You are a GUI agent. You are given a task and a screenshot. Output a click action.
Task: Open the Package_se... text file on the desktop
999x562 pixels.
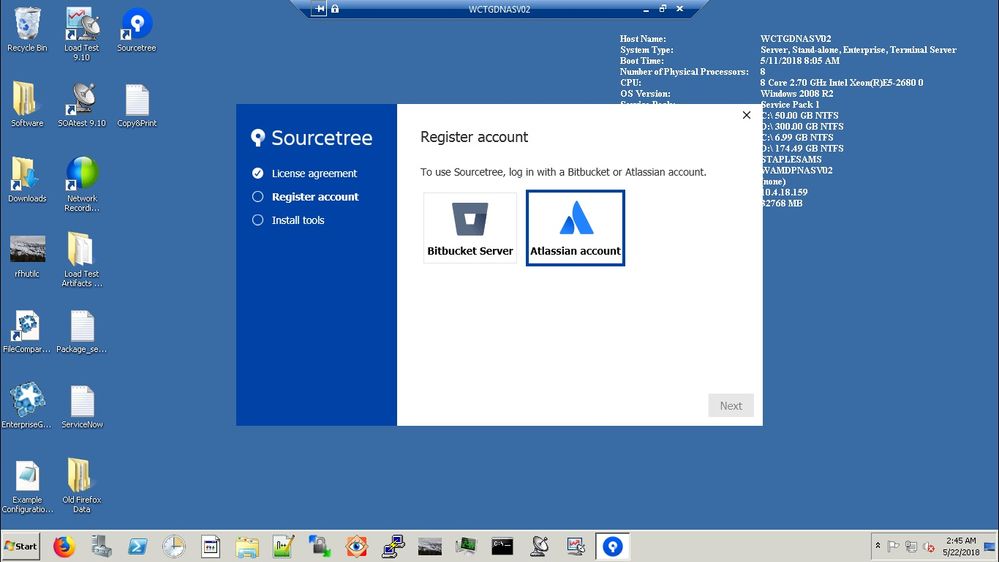tap(82, 331)
